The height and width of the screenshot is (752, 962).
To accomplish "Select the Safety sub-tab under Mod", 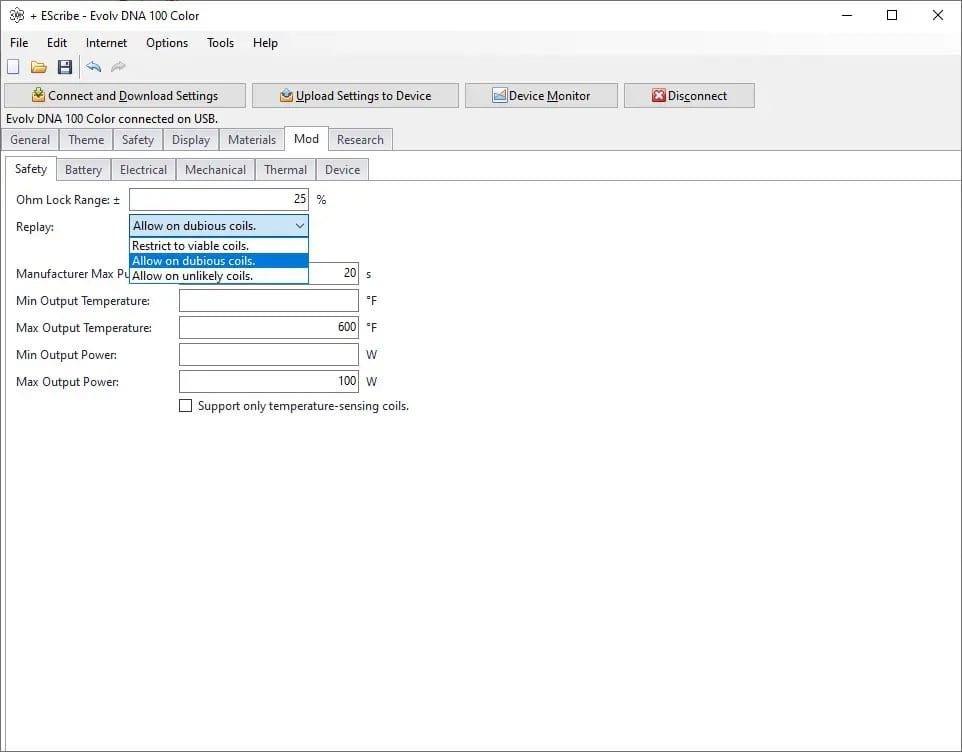I will coord(31,169).
